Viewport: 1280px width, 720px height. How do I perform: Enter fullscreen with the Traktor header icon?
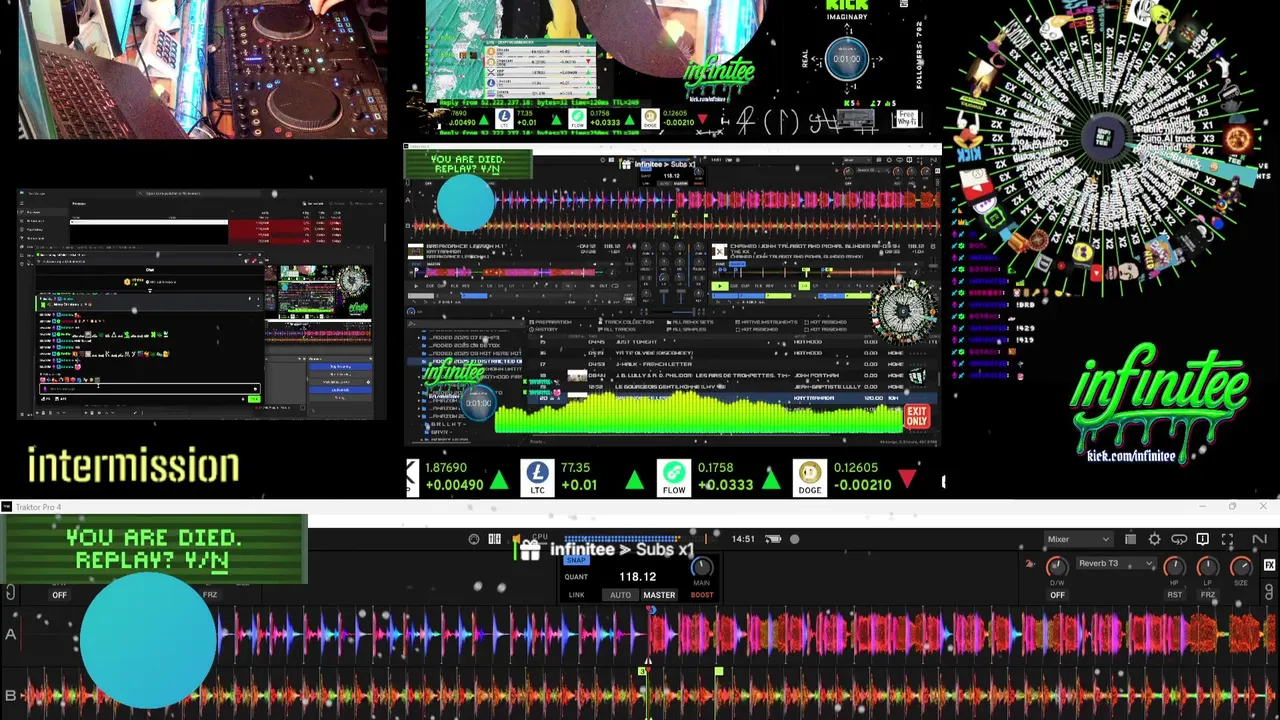click(x=1227, y=539)
